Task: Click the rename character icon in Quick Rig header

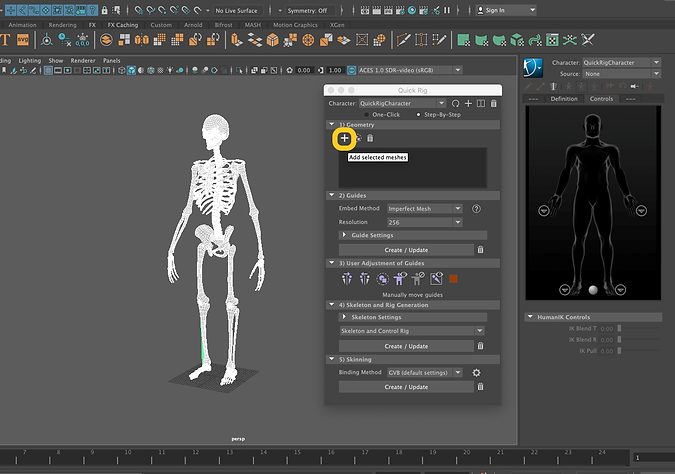Action: [x=481, y=103]
